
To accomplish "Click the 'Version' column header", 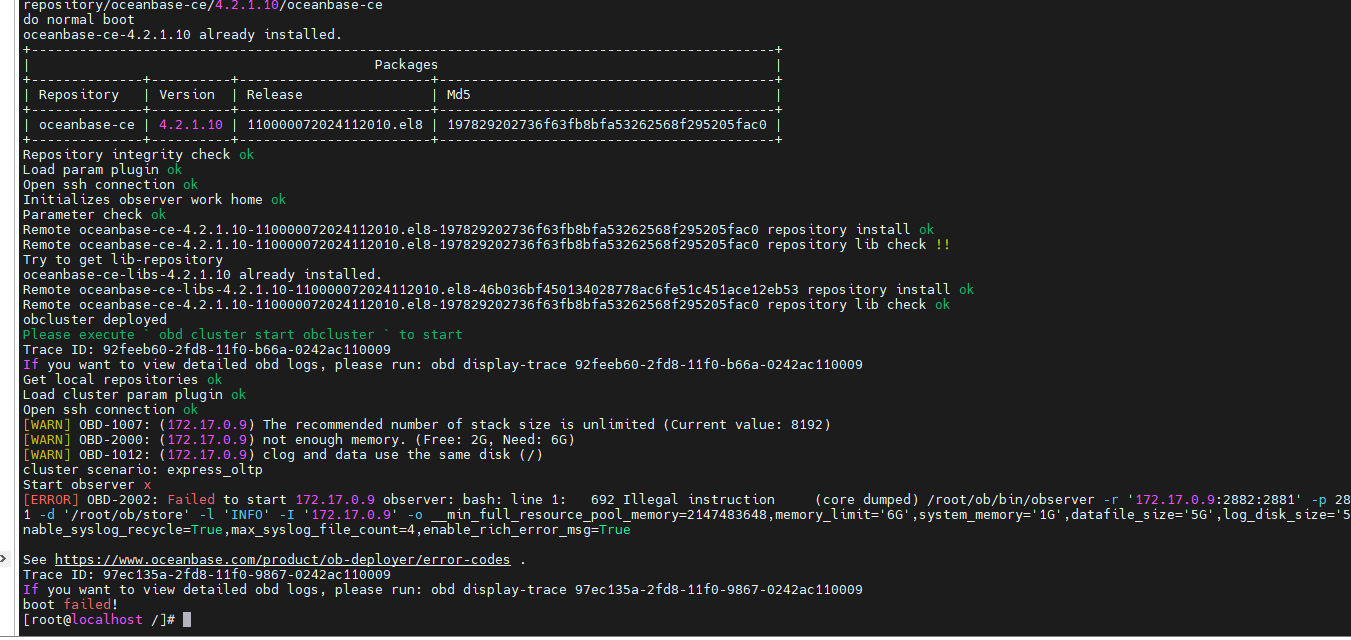I will click(x=187, y=95).
